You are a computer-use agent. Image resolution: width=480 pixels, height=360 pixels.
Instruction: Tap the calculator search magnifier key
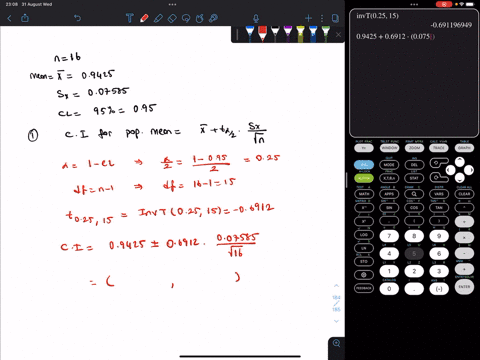(x=414, y=194)
